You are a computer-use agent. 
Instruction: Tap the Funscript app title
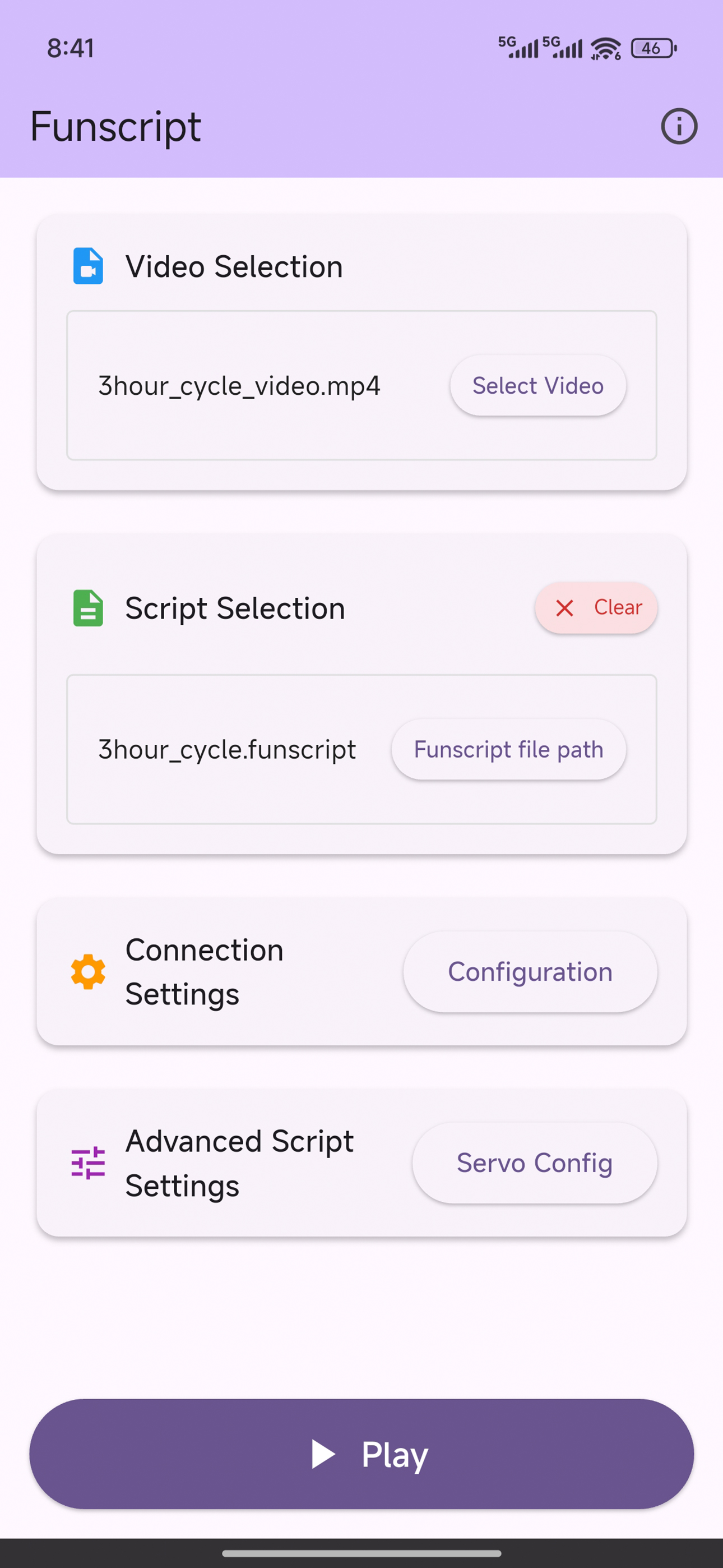point(116,126)
